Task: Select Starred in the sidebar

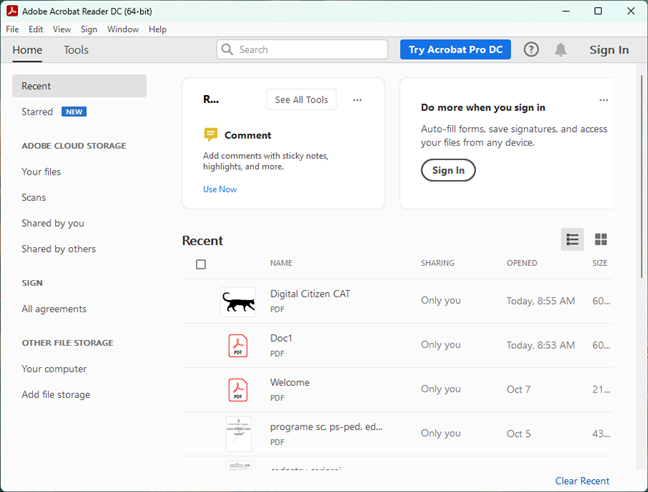Action: point(37,112)
